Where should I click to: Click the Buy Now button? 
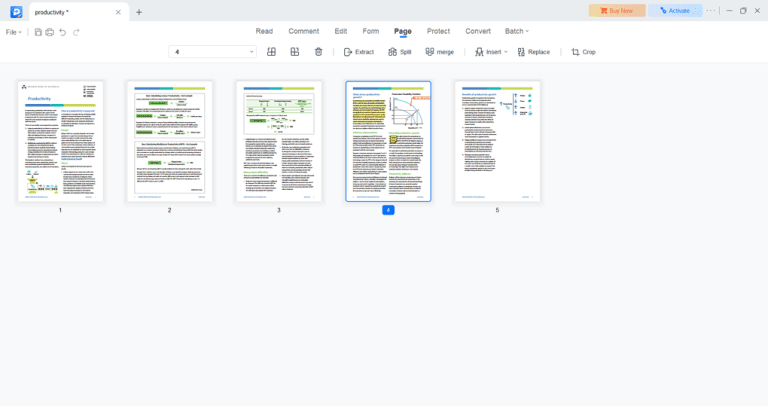(x=617, y=11)
